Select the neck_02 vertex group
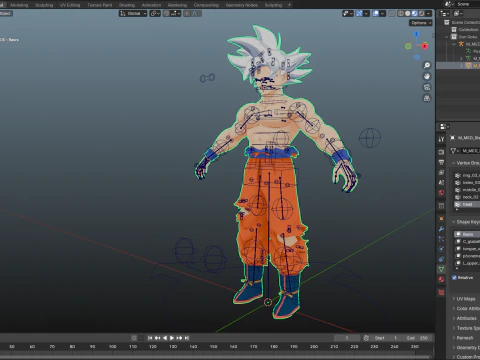The height and width of the screenshot is (360, 480). (467, 197)
